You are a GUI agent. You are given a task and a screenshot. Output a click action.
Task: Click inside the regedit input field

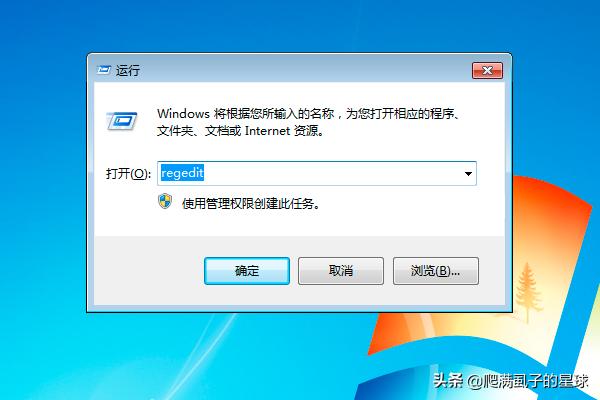(317, 174)
